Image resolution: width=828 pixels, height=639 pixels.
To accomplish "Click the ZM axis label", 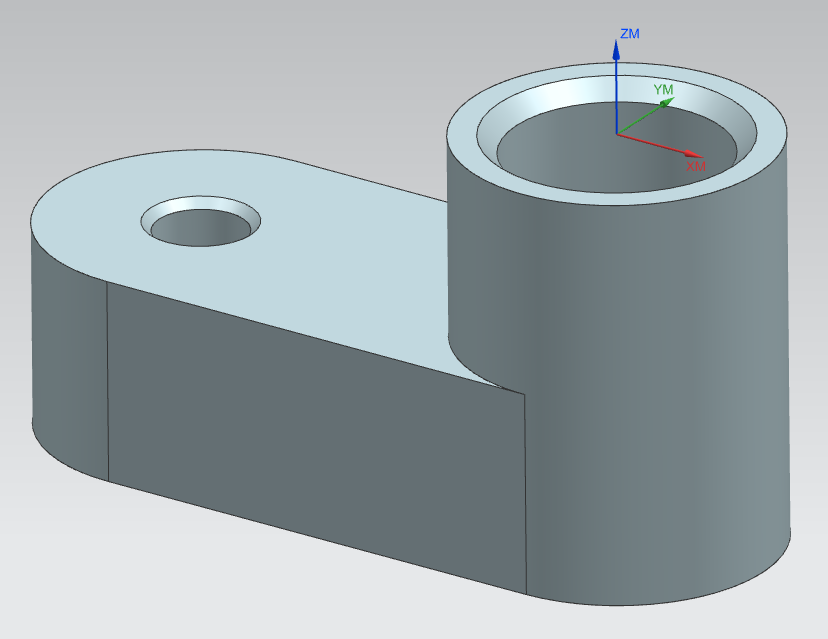I will pos(629,34).
